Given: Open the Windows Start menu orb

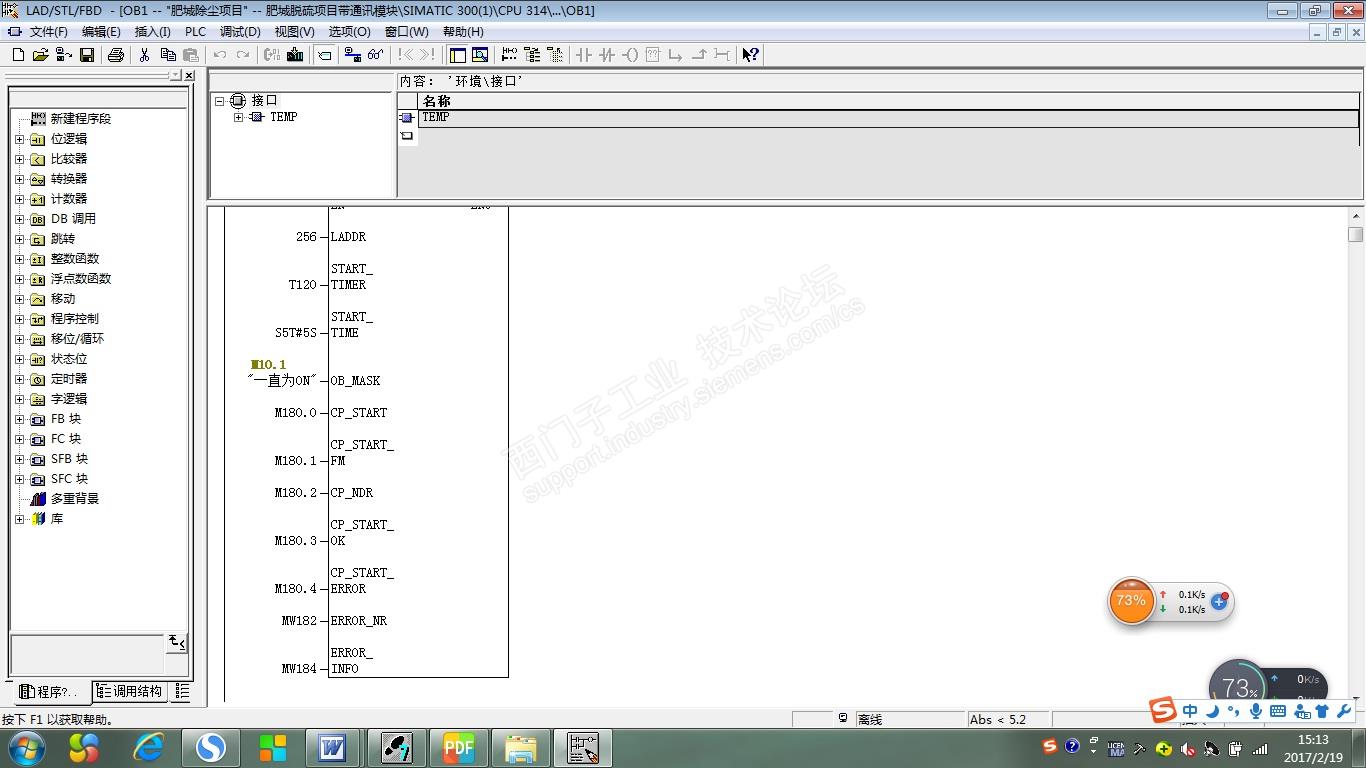Looking at the screenshot, I should (x=26, y=747).
